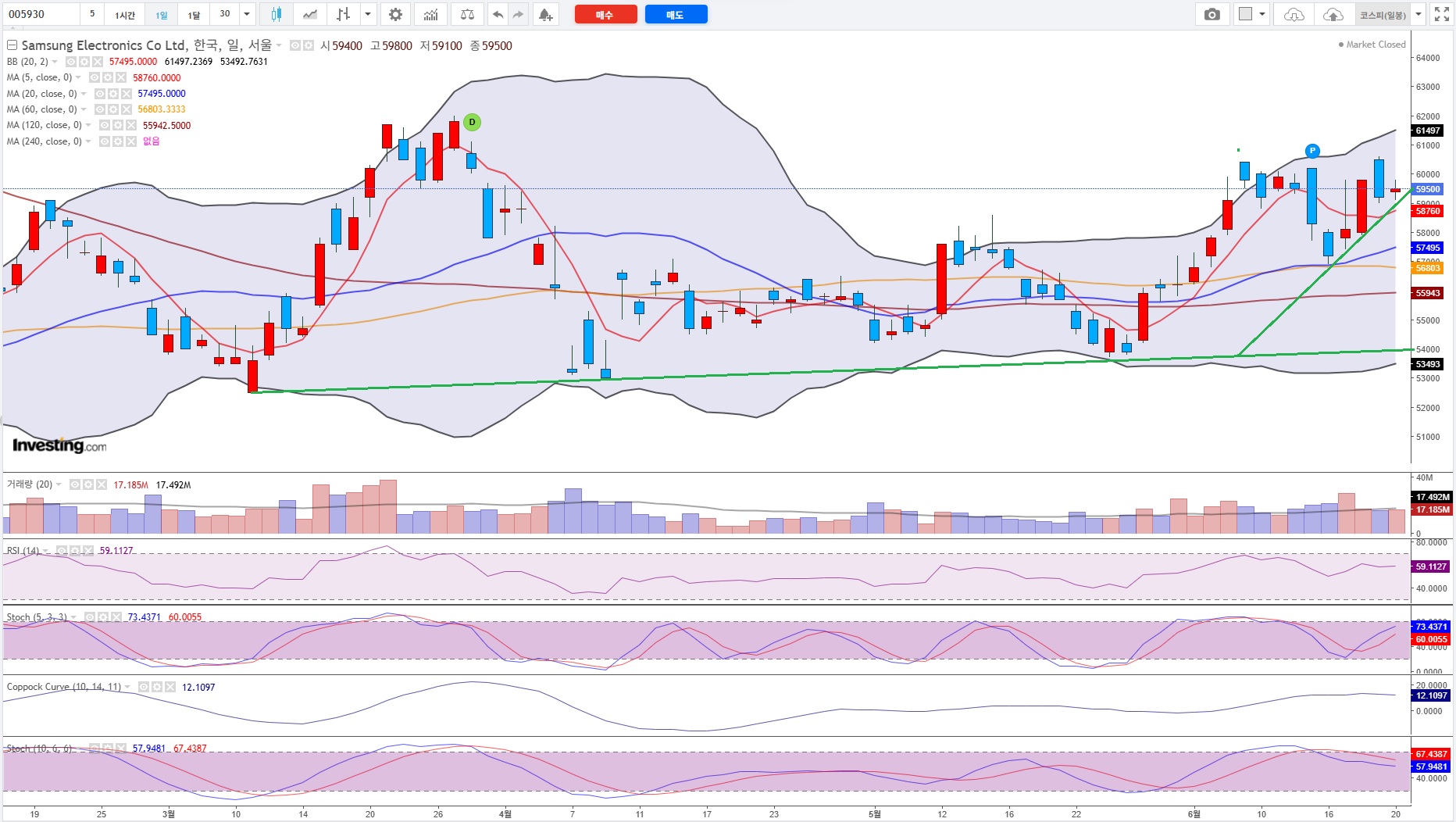Hide the Samsung Electronics main series

[295, 45]
